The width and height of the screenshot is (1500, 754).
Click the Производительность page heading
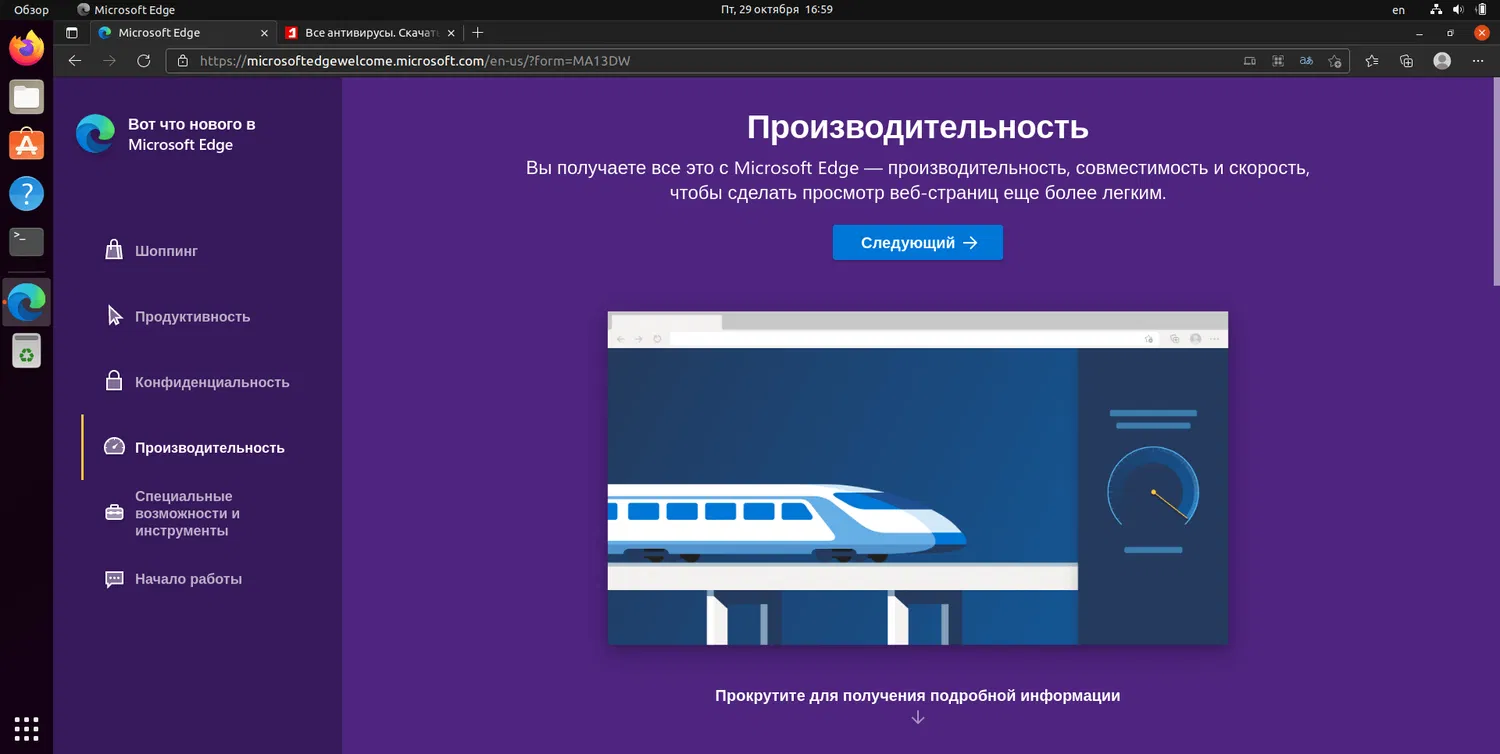pyautogui.click(x=918, y=127)
